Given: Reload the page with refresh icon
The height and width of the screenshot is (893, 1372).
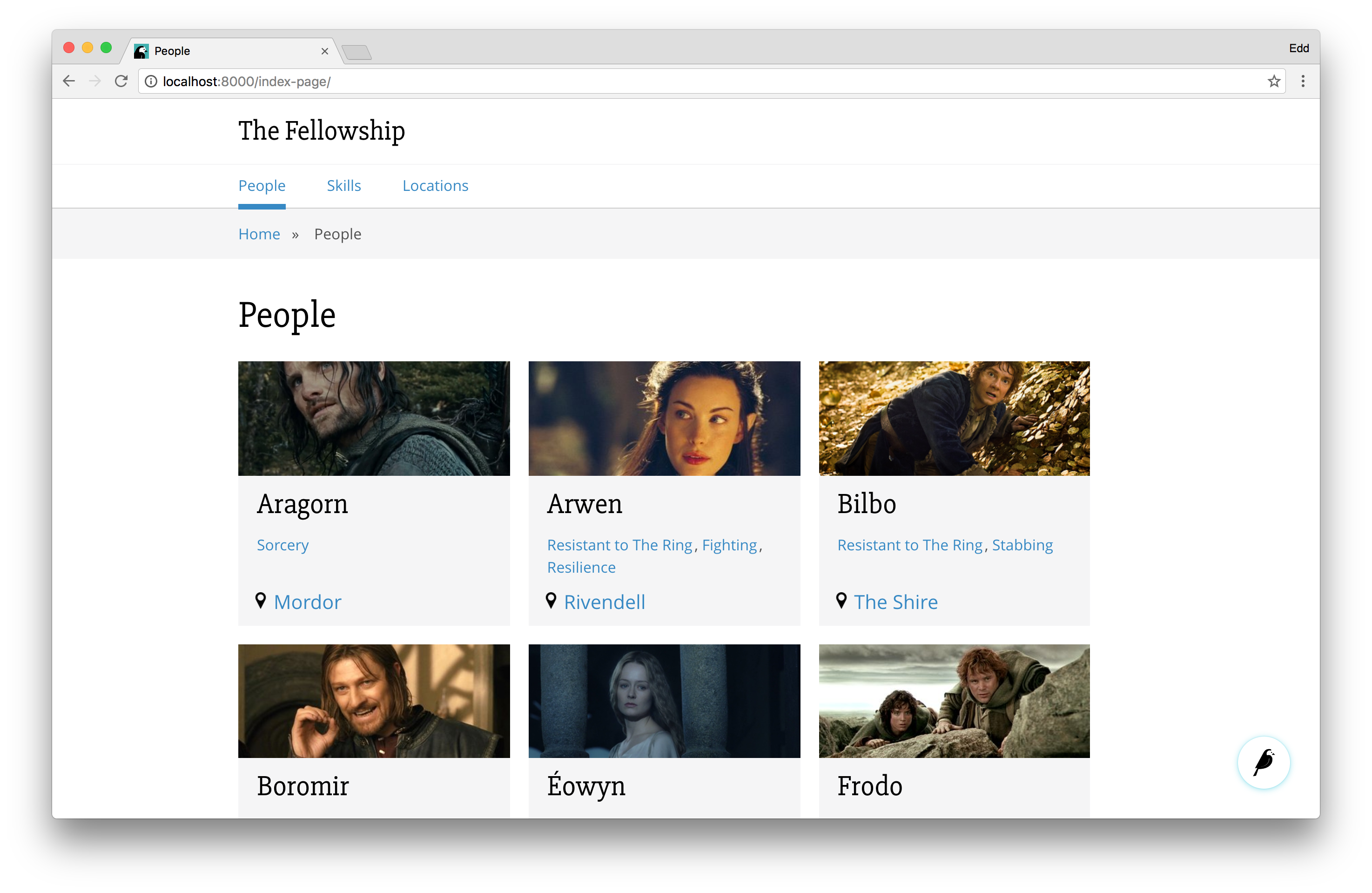Looking at the screenshot, I should click(121, 81).
